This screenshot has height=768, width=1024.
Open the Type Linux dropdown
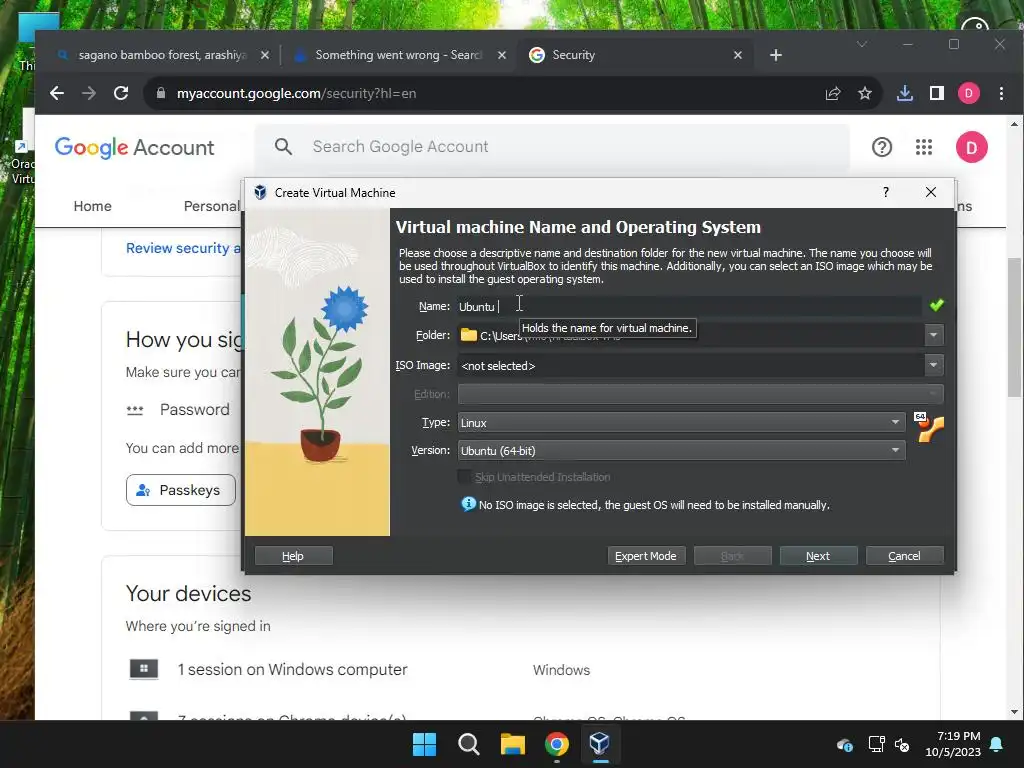(x=681, y=423)
